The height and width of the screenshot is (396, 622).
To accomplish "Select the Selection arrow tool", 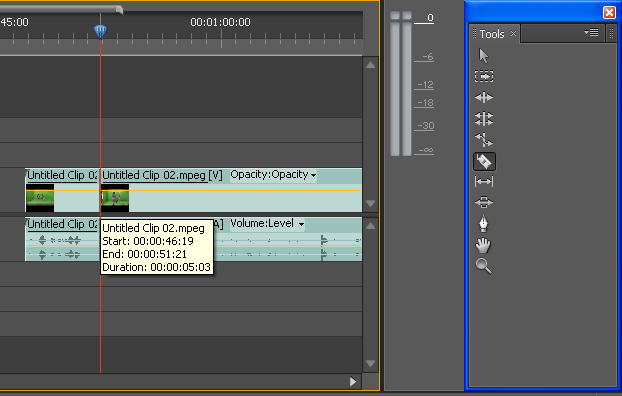I will 484,56.
